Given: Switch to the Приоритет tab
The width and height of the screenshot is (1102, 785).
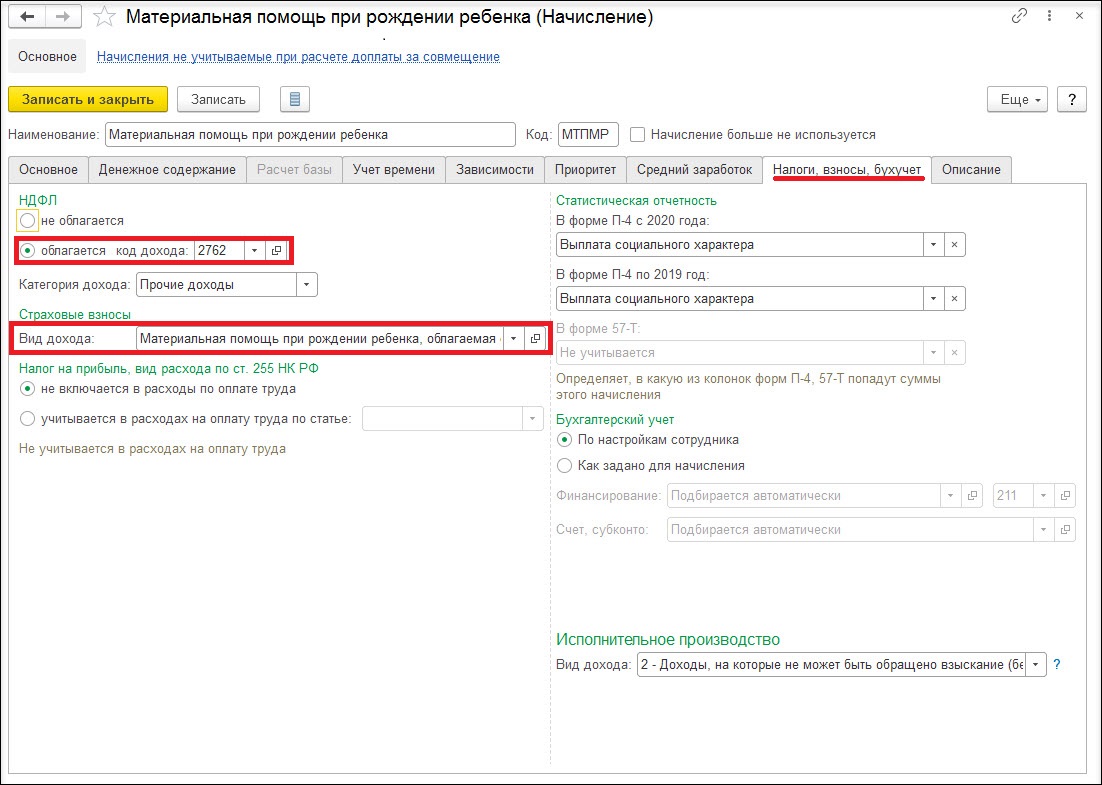Looking at the screenshot, I should (585, 169).
